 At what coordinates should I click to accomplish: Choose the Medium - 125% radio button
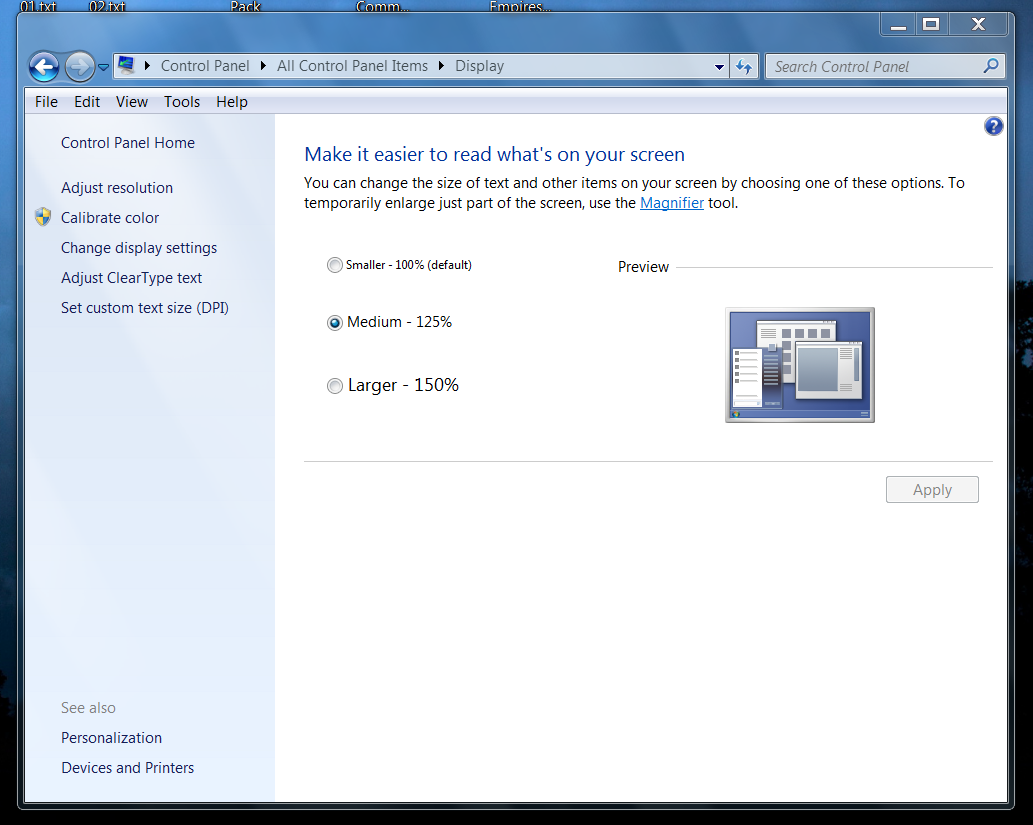[x=335, y=323]
